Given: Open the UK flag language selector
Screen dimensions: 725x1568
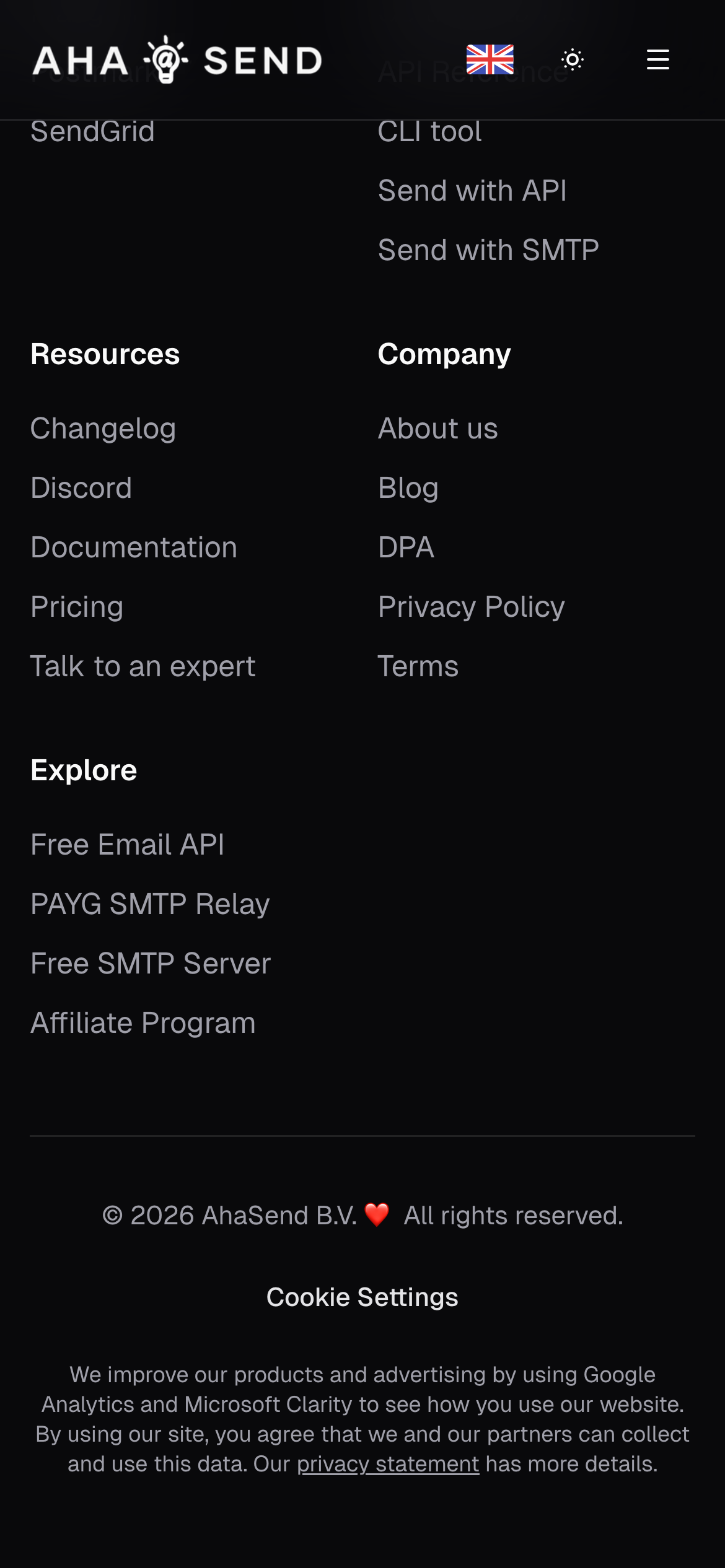Looking at the screenshot, I should point(490,59).
